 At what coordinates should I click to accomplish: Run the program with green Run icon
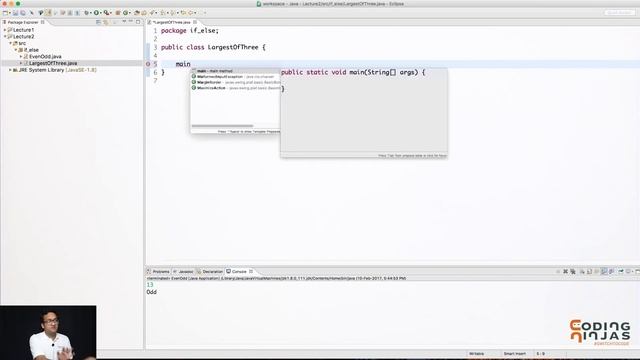(97, 13)
